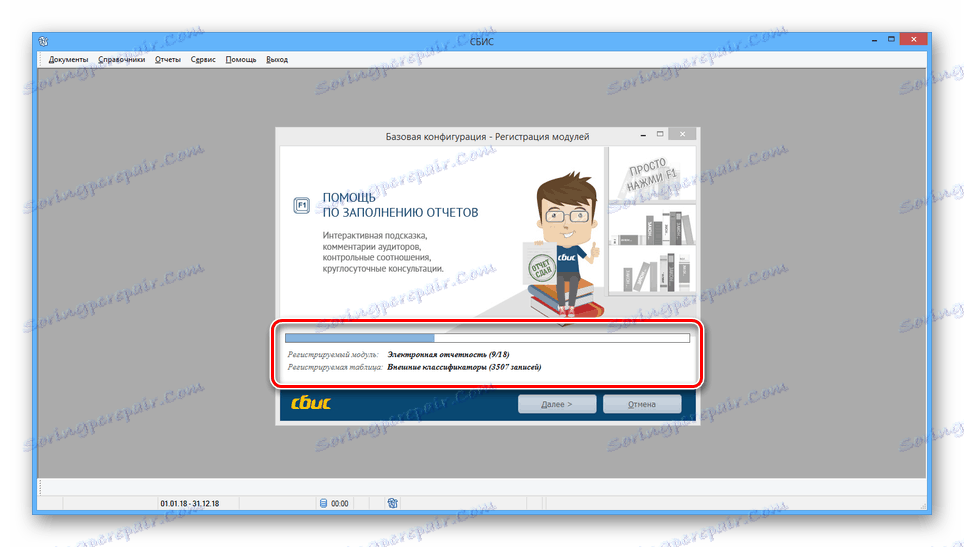
Task: Open the Документы menu
Action: (x=68, y=60)
